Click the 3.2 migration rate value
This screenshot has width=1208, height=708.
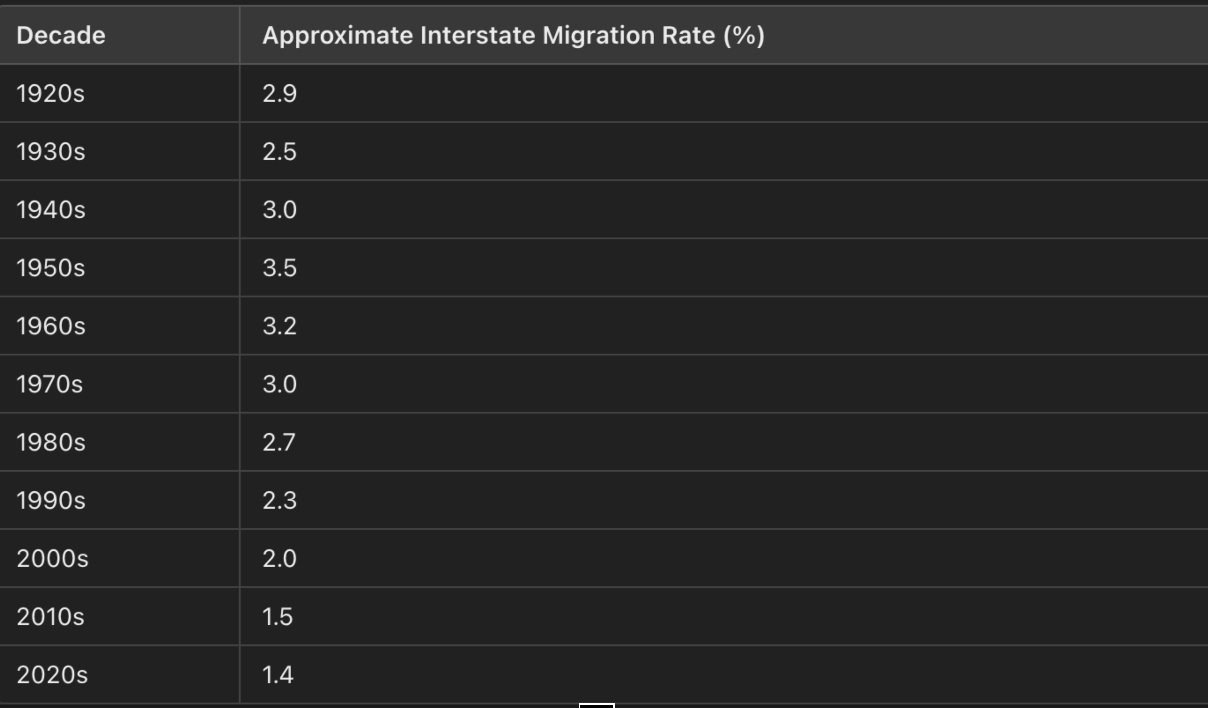(280, 326)
